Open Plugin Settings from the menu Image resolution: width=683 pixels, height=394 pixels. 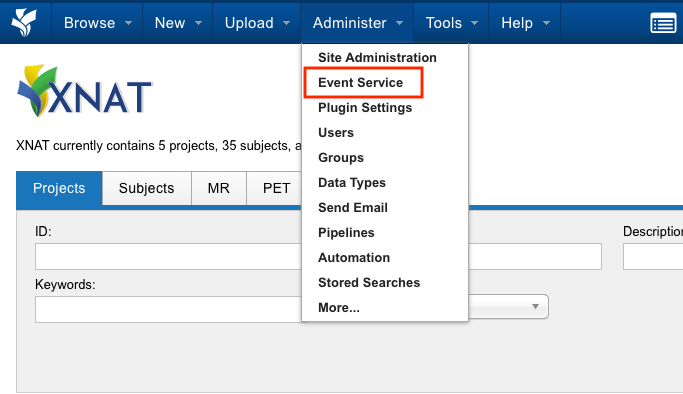[365, 108]
